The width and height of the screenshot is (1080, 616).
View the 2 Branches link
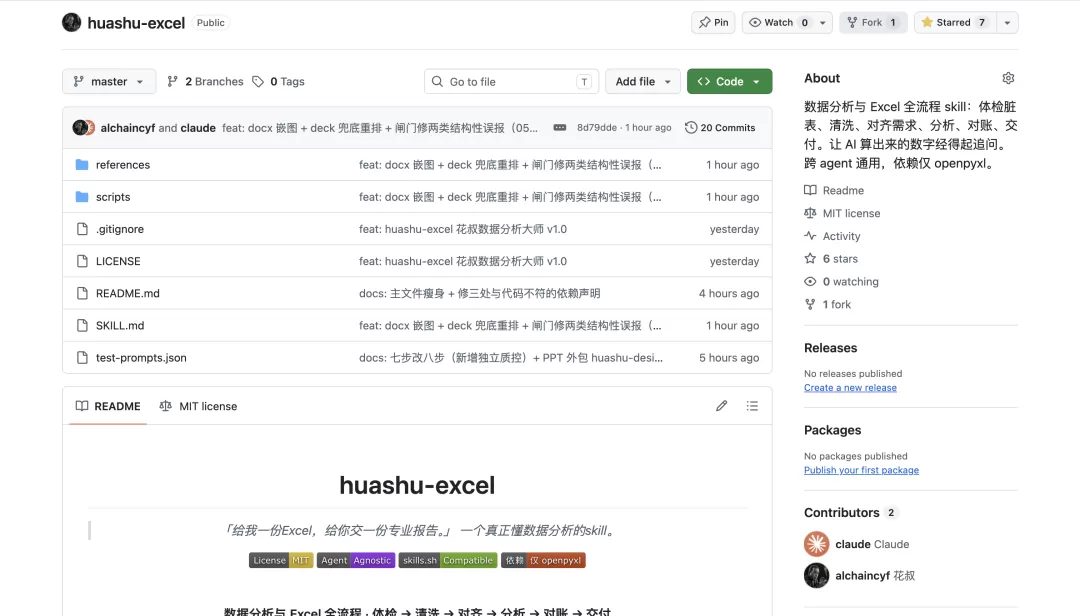coord(205,81)
